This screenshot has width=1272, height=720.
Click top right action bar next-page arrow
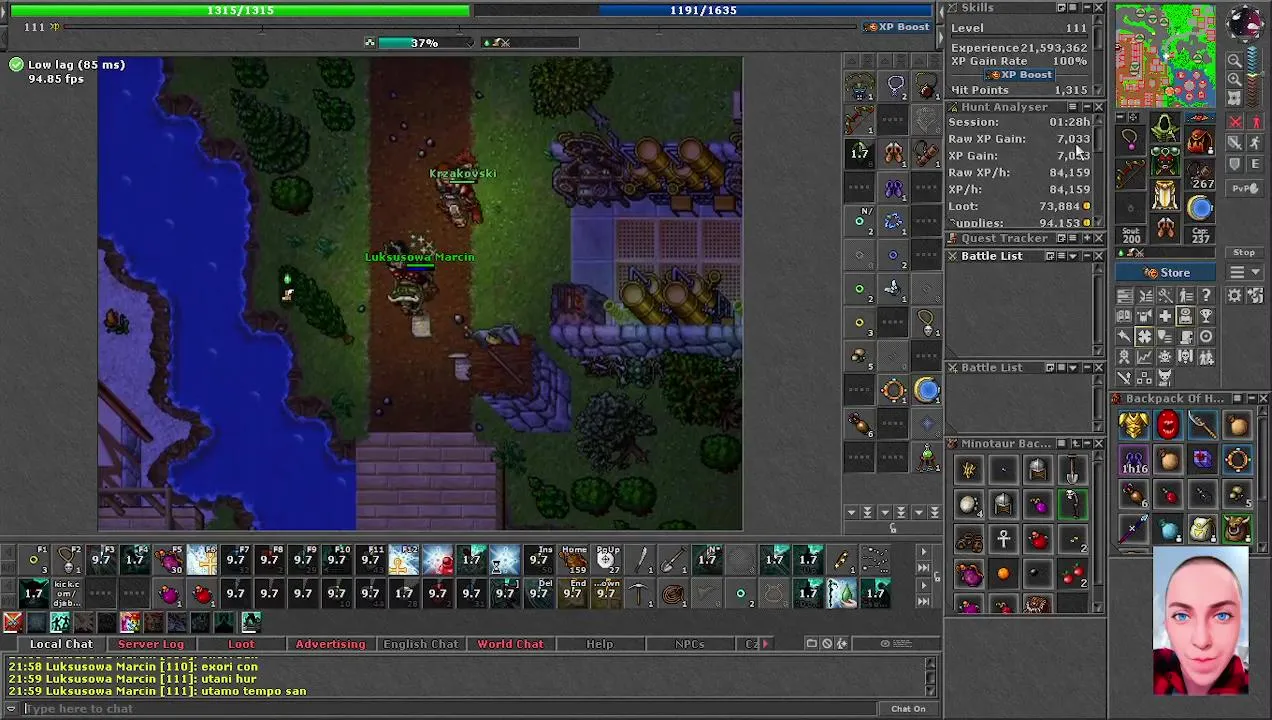pyautogui.click(x=923, y=552)
